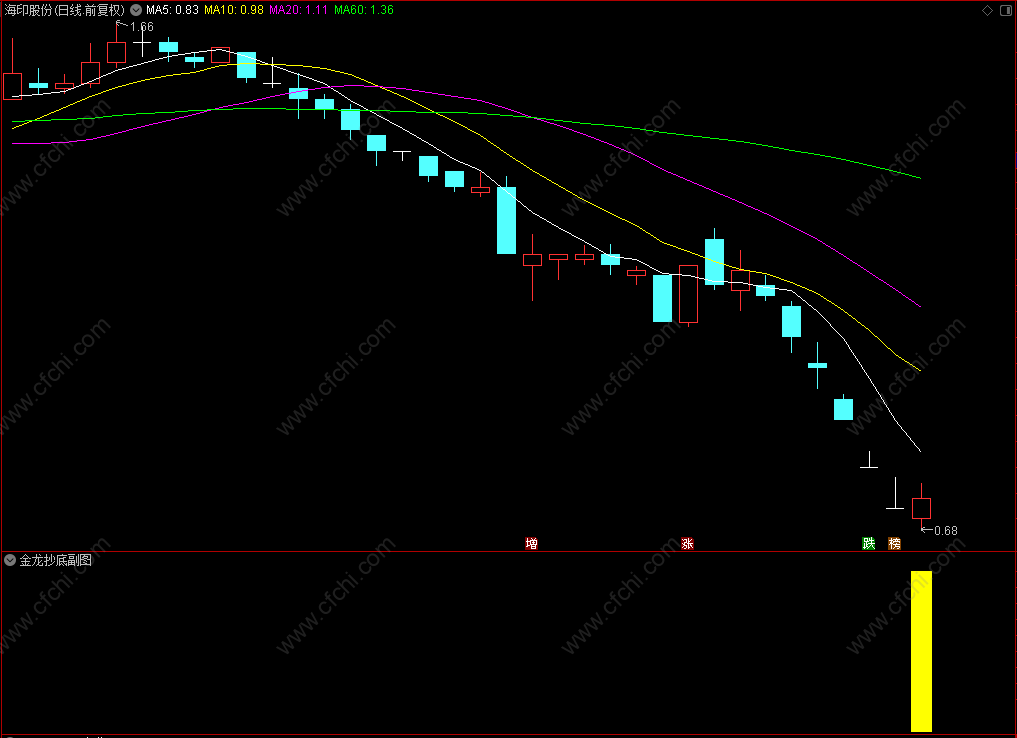Open the indicator menu beside 海印股份 title
The height and width of the screenshot is (738, 1017).
point(136,10)
